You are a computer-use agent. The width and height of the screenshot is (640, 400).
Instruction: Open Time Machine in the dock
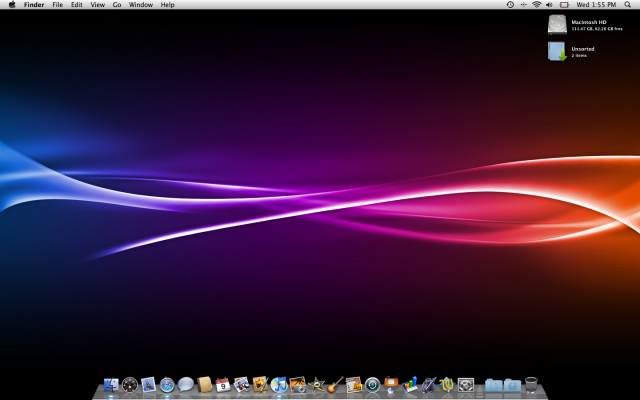pos(373,385)
